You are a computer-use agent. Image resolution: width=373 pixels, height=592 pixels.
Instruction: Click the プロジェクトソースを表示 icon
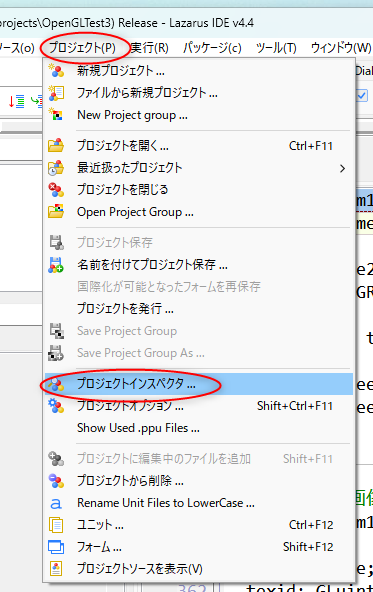(x=56, y=569)
